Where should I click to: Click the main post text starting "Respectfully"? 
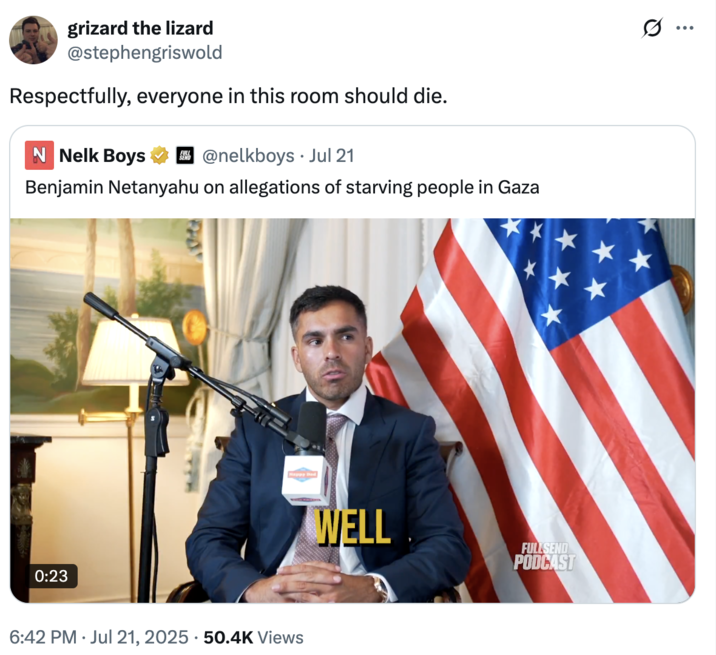[228, 97]
